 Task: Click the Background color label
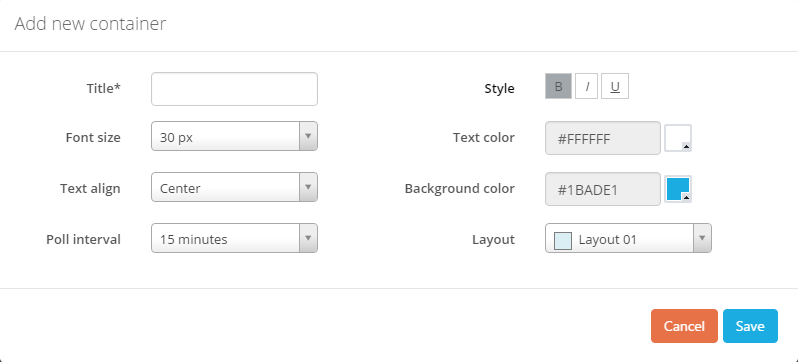(460, 188)
